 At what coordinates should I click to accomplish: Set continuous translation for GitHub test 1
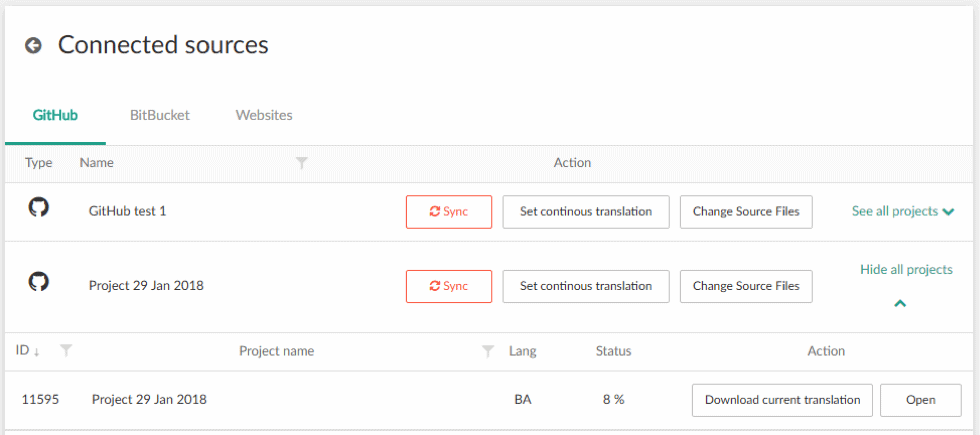point(586,212)
